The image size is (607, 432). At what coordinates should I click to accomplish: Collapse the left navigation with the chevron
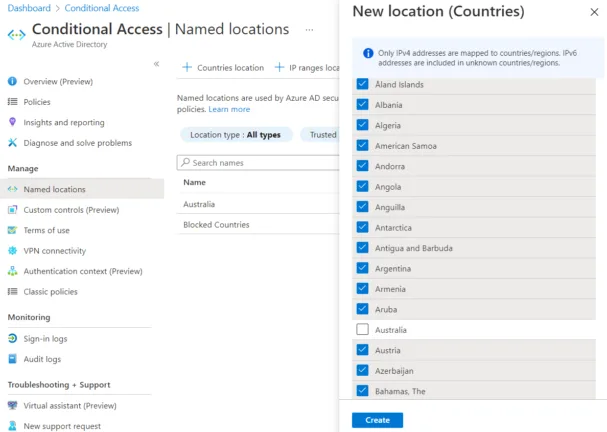(156, 64)
